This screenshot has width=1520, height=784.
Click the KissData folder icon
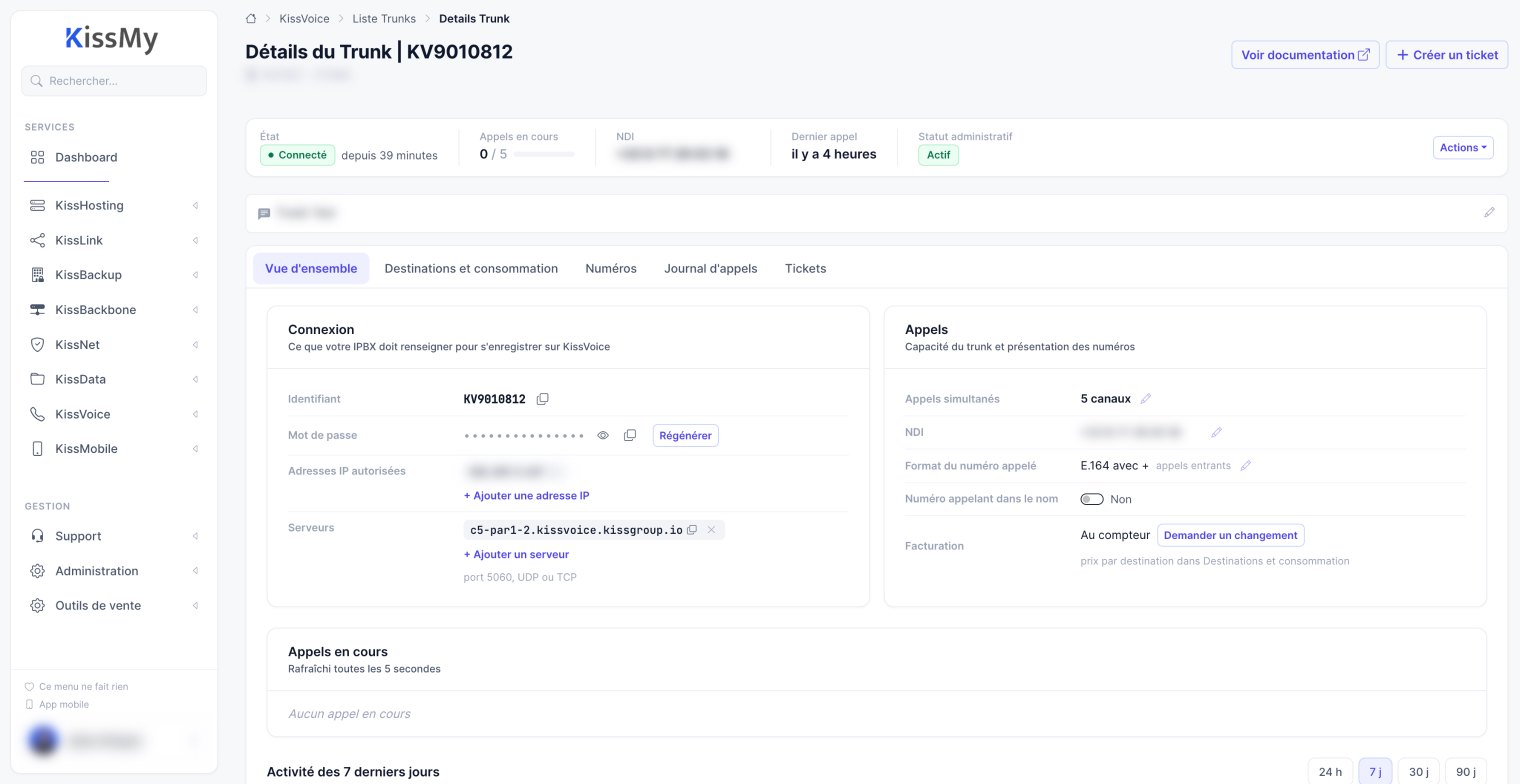point(37,379)
